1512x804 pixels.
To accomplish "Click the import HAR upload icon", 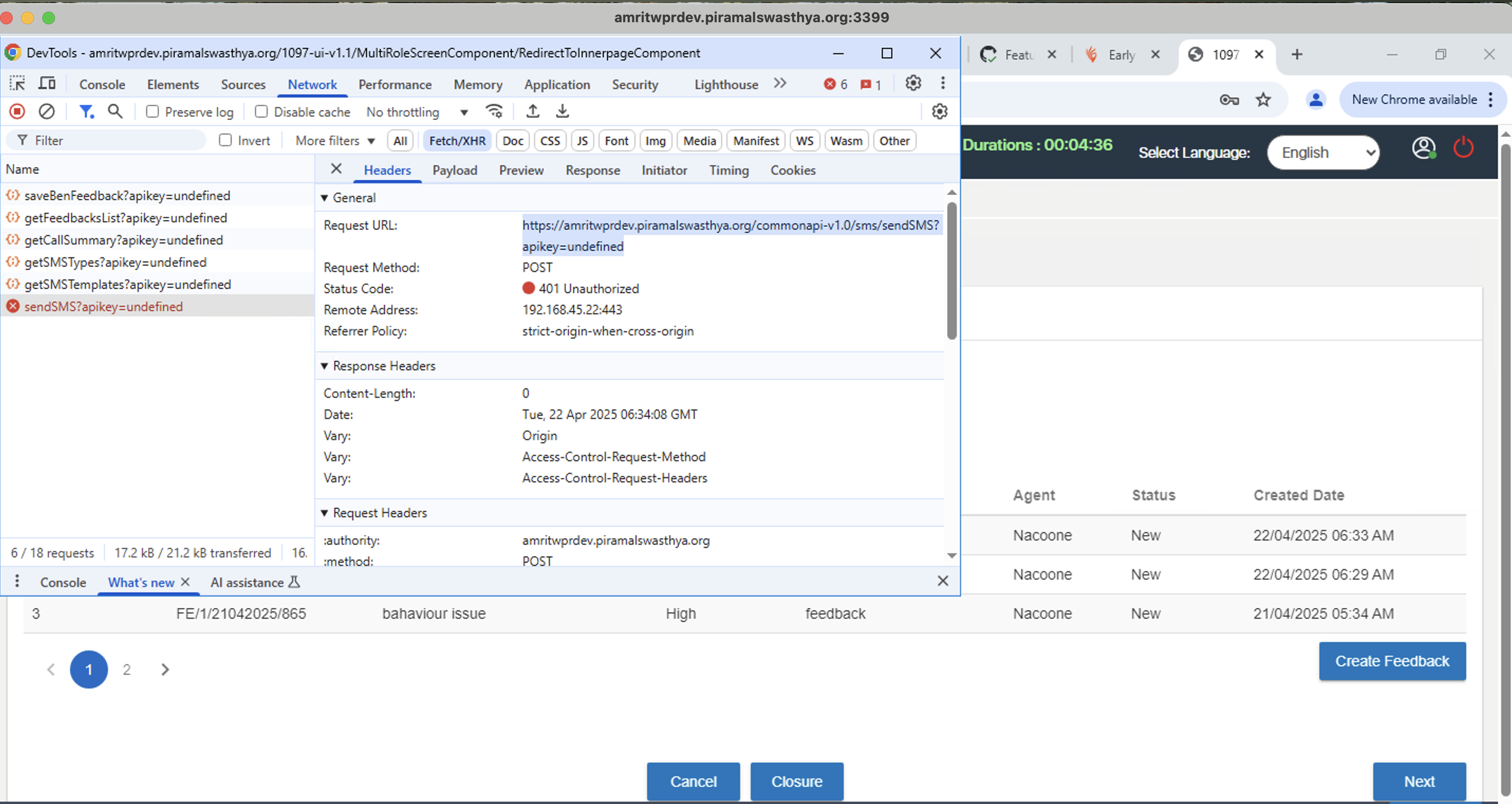I will pyautogui.click(x=532, y=111).
